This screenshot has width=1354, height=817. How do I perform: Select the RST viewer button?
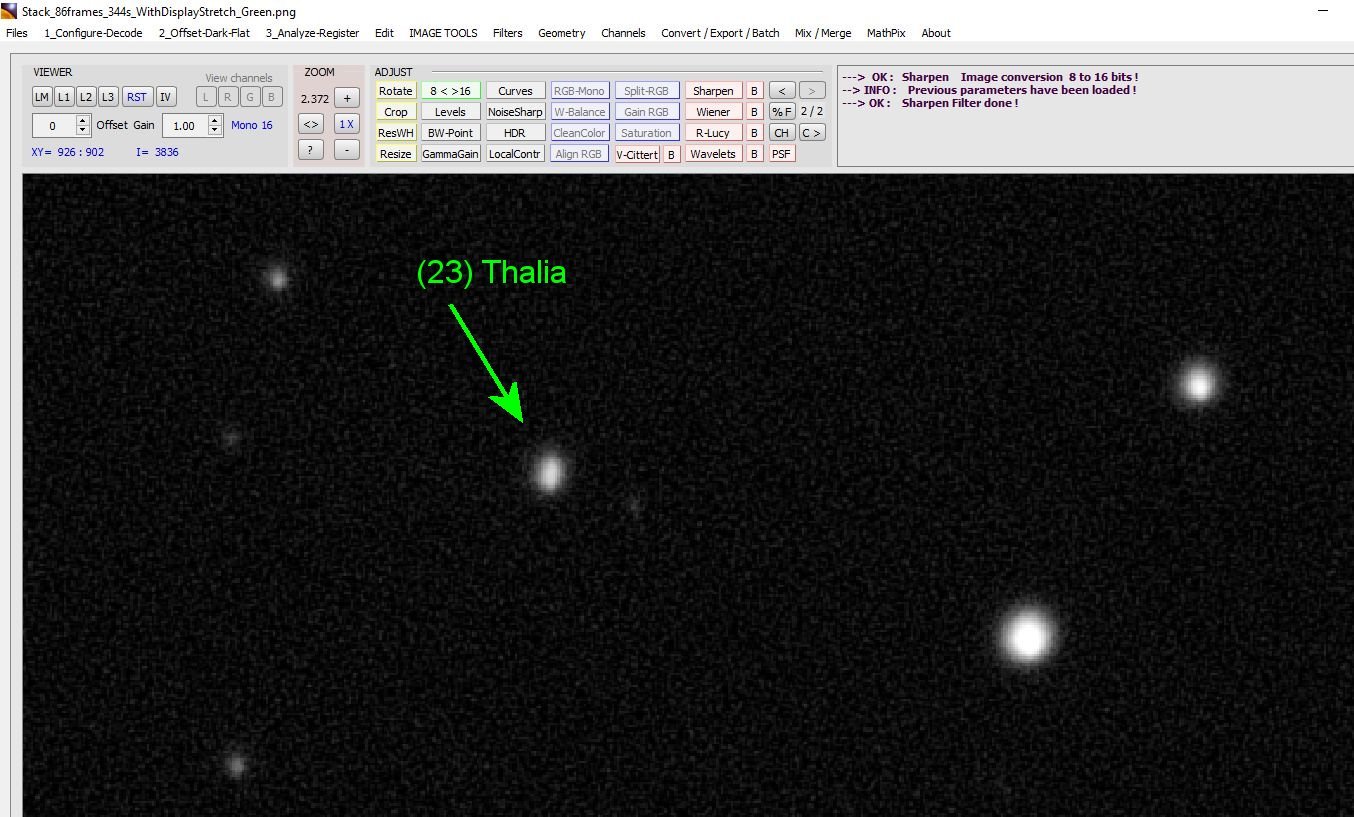pyautogui.click(x=137, y=96)
